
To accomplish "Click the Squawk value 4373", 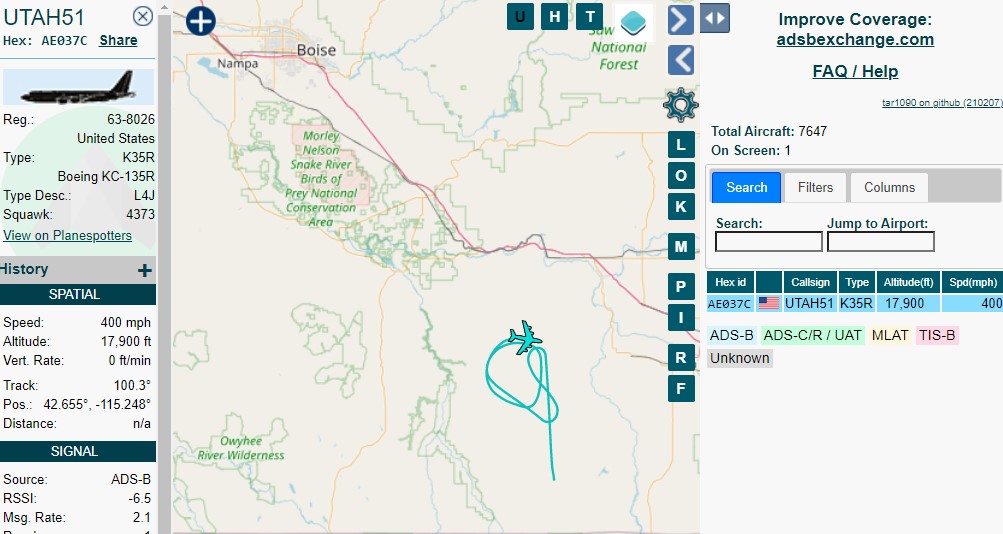I will (140, 214).
